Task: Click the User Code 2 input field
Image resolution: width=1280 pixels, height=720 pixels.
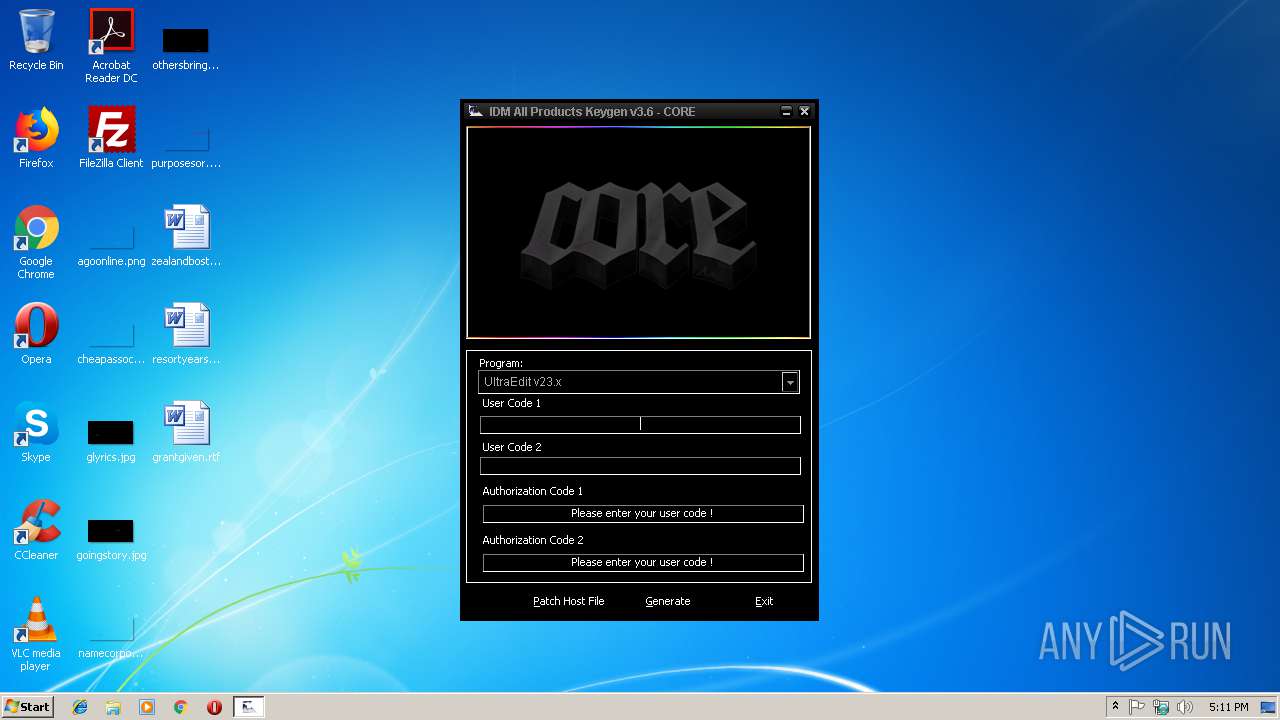Action: pos(640,466)
